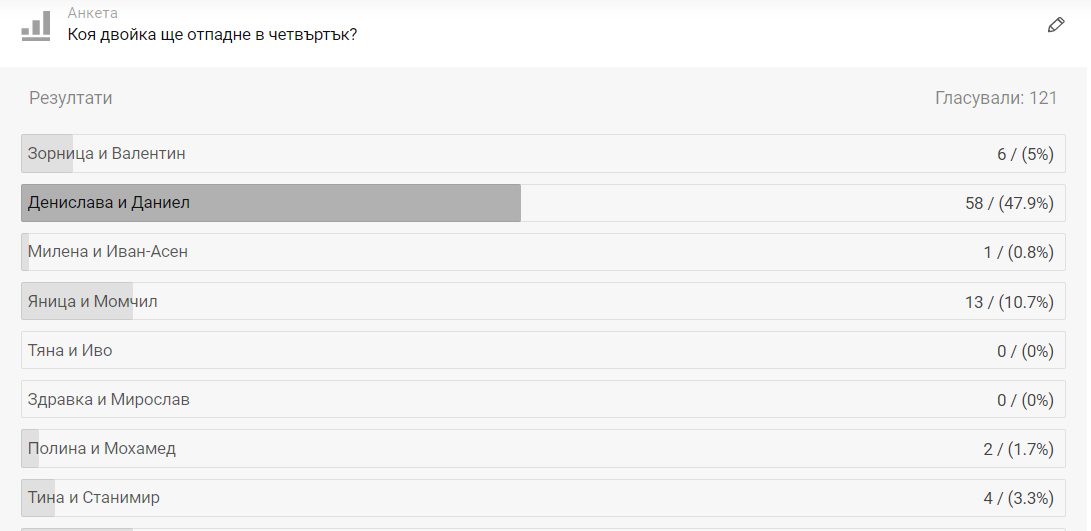Click the 4 / (3.3%) vote count
The width and height of the screenshot is (1091, 531).
click(1018, 498)
